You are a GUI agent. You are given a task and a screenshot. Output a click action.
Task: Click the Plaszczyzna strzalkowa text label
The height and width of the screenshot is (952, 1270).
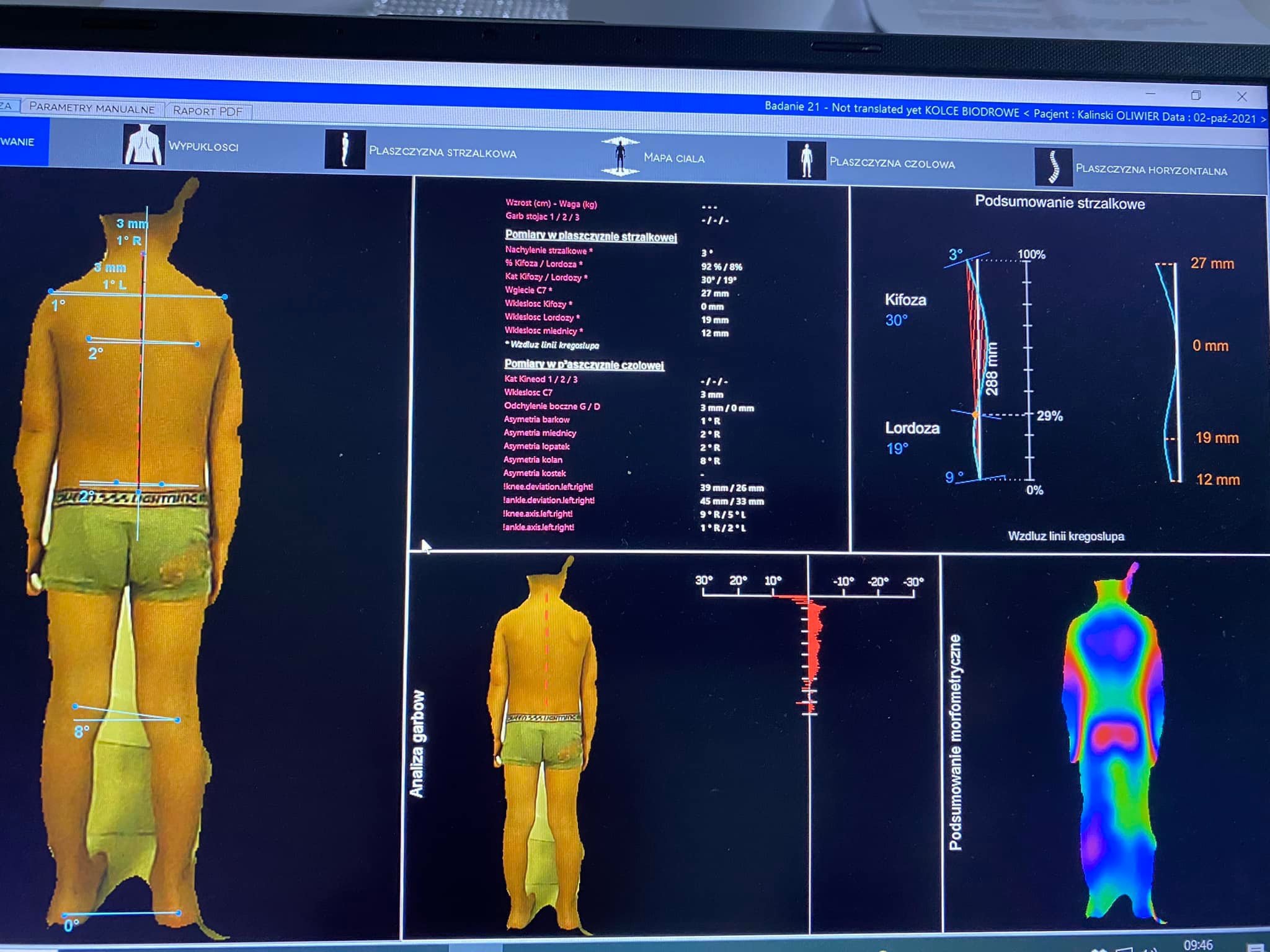point(442,152)
